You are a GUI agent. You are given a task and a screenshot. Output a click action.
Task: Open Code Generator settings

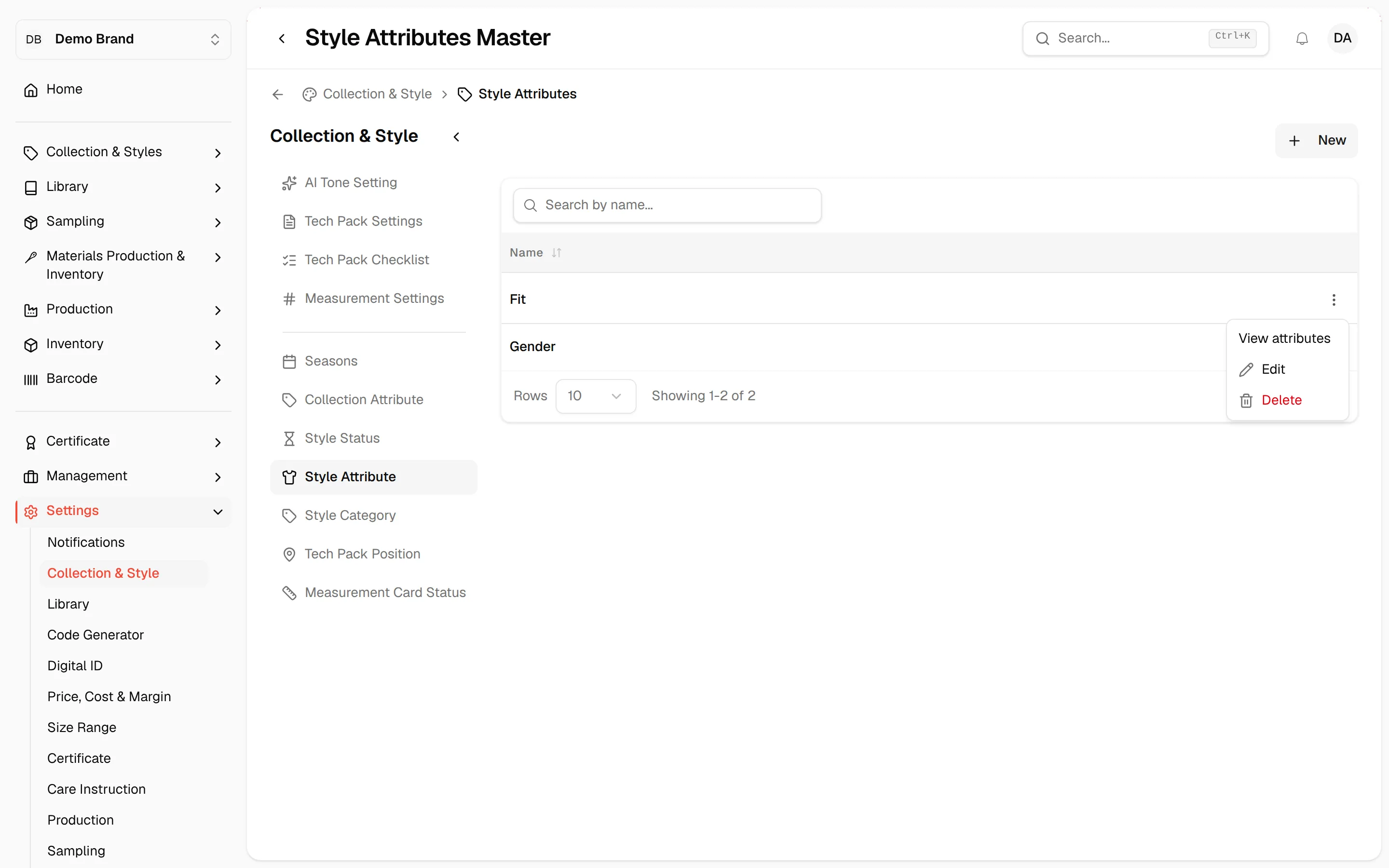[x=95, y=635]
